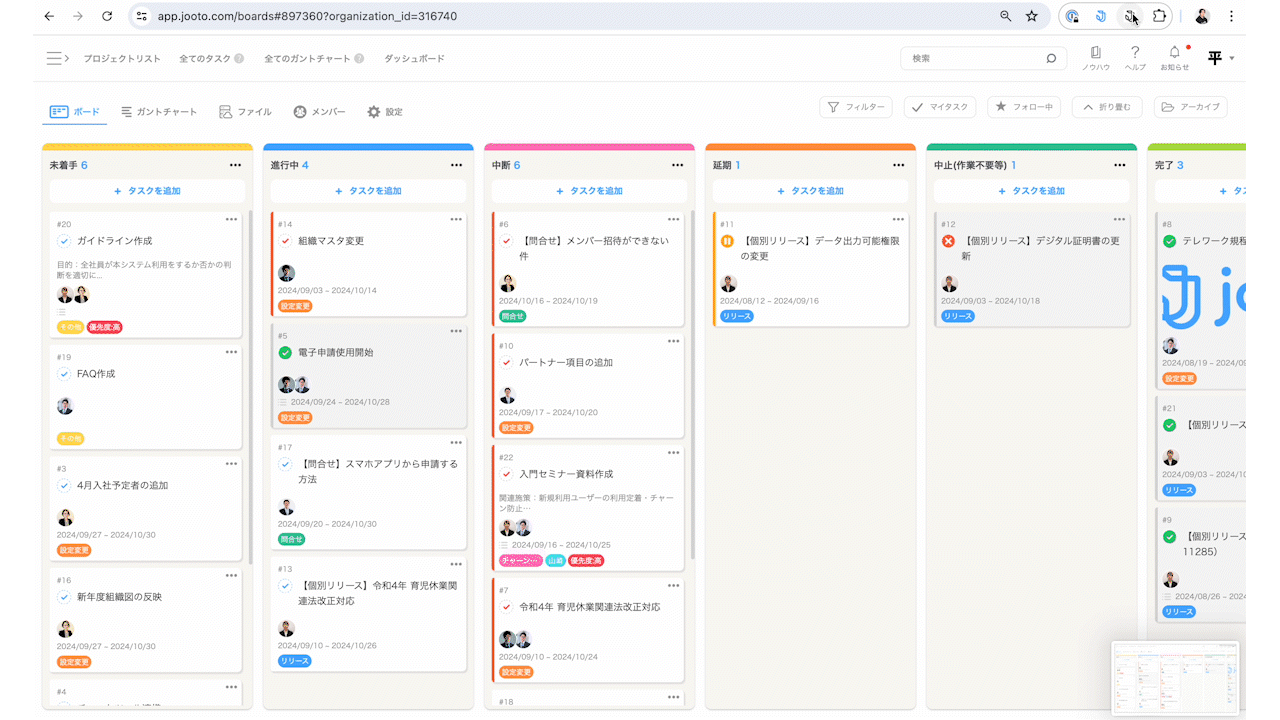The width and height of the screenshot is (1280, 720).
Task: Collapse the board using 折り畳む
Action: (1107, 107)
